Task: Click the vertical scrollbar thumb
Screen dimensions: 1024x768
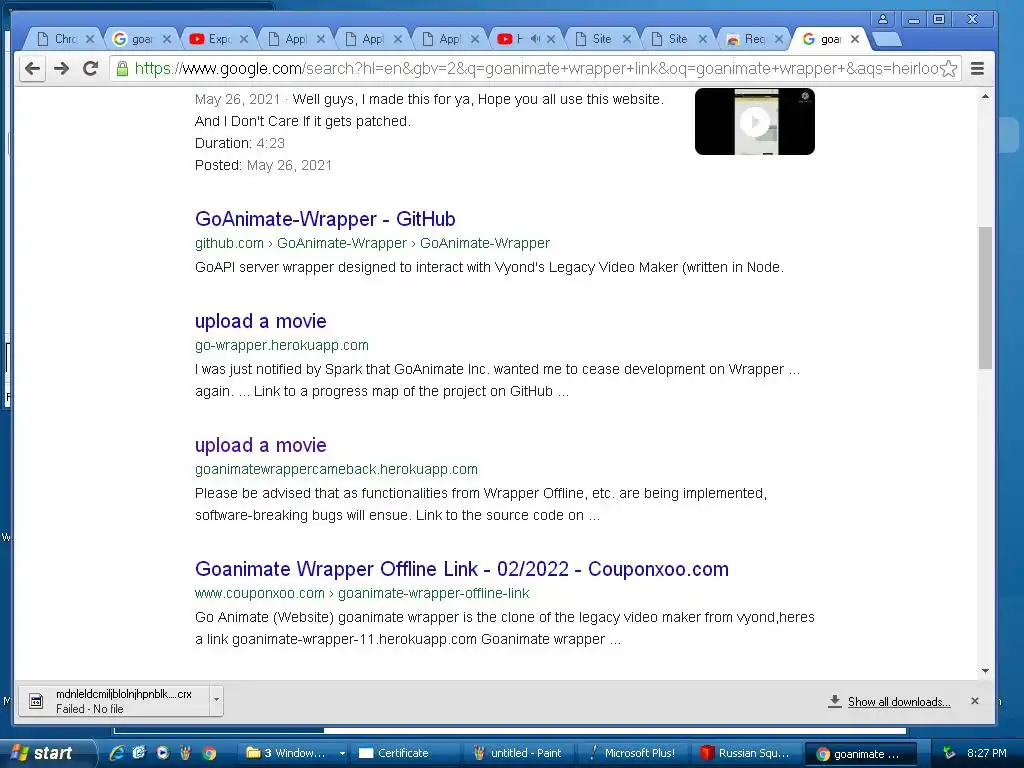Action: [x=985, y=298]
